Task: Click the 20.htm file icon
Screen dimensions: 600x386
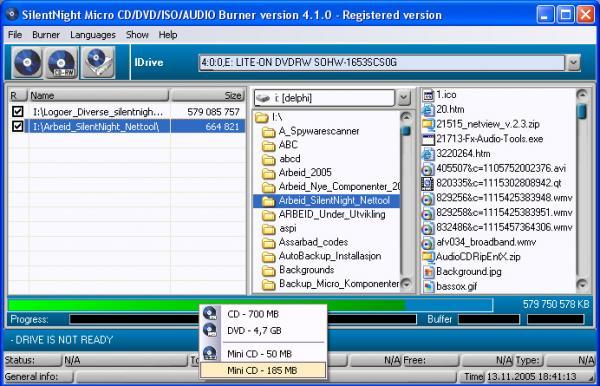Action: pos(428,110)
